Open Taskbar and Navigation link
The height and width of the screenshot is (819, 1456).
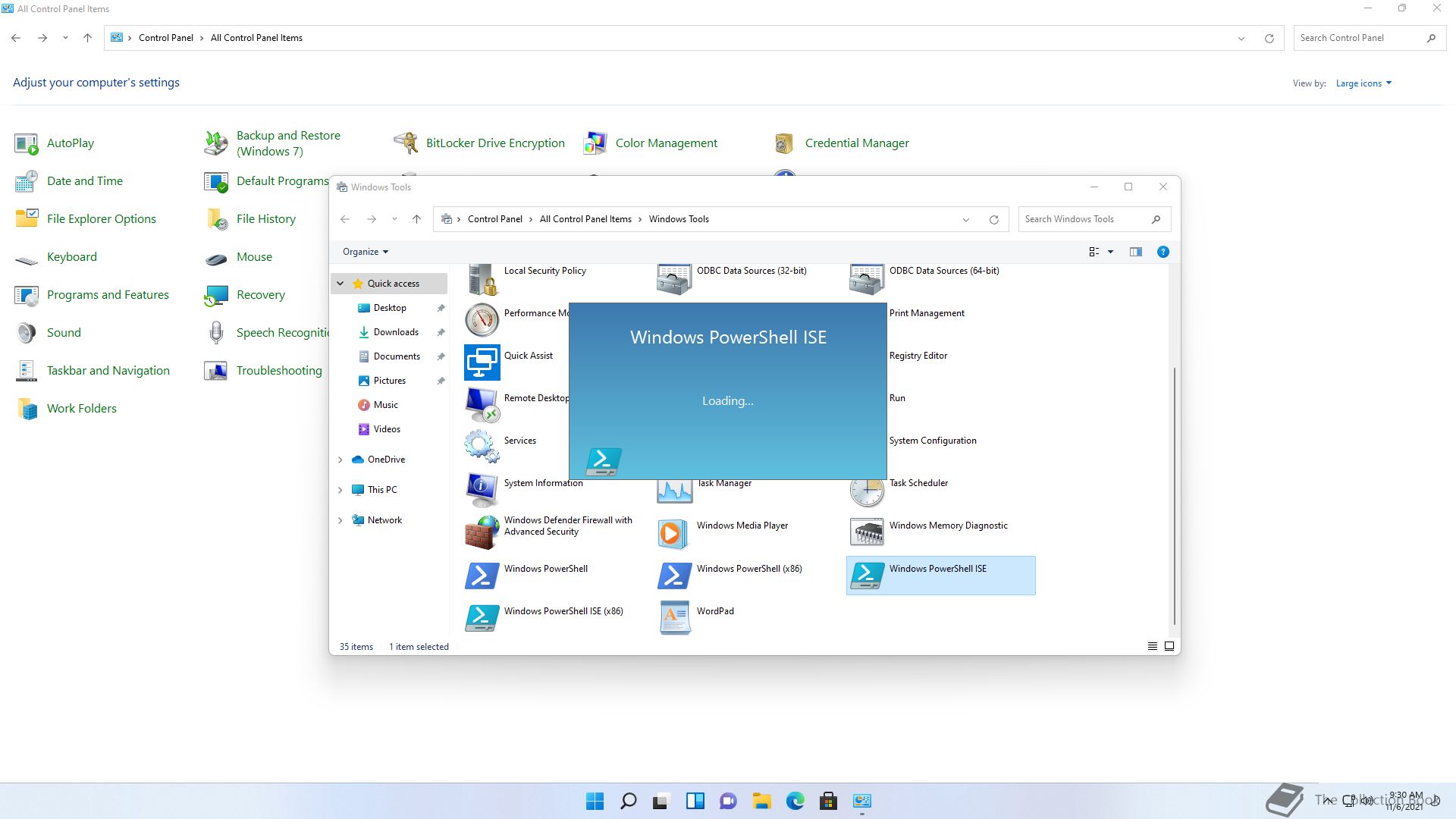(x=108, y=371)
